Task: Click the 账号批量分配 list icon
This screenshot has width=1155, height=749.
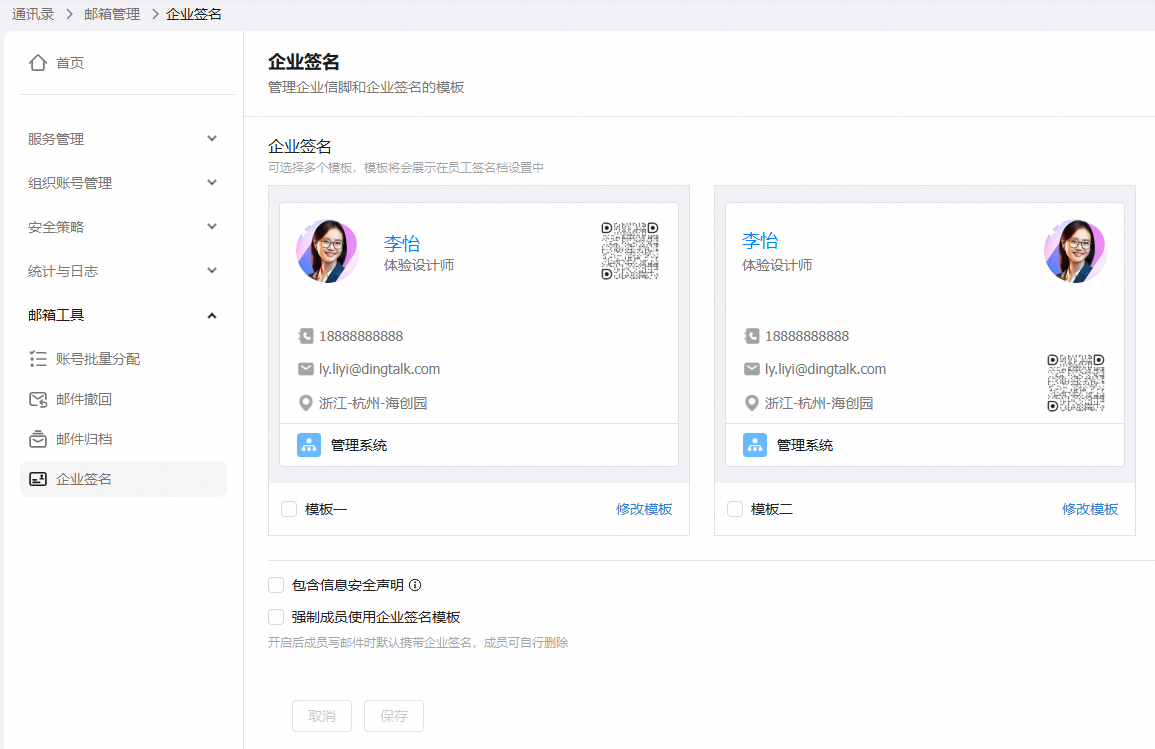Action: coord(38,359)
